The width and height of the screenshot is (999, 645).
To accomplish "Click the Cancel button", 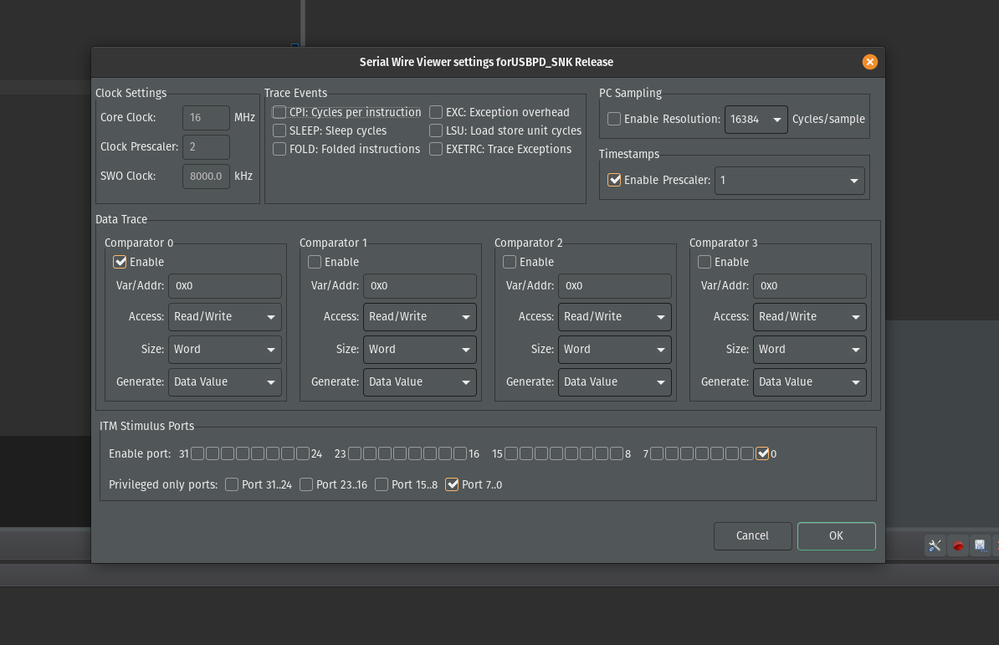I will [x=752, y=536].
